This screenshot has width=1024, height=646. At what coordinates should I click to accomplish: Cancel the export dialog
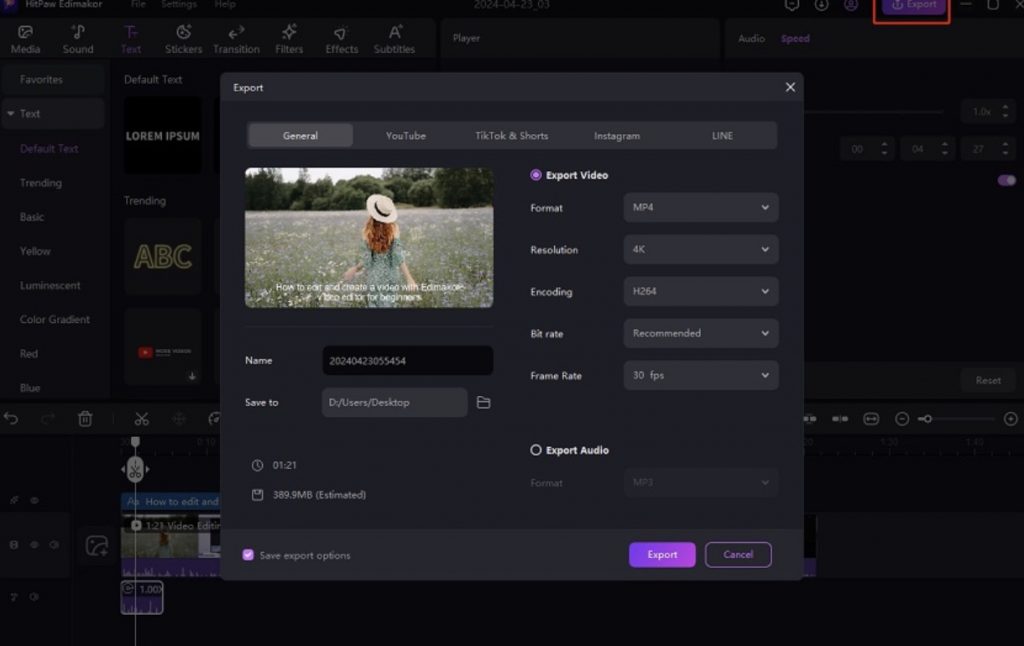(x=738, y=555)
